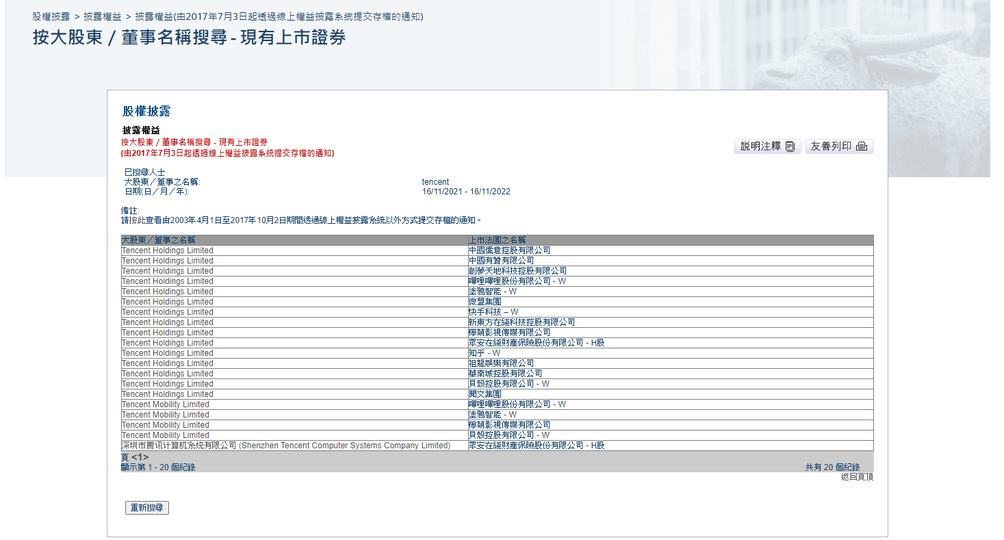This screenshot has width=1004, height=540.
Task: Click the date range 16/11/2021 - 16/11/2022
Action: 466,192
